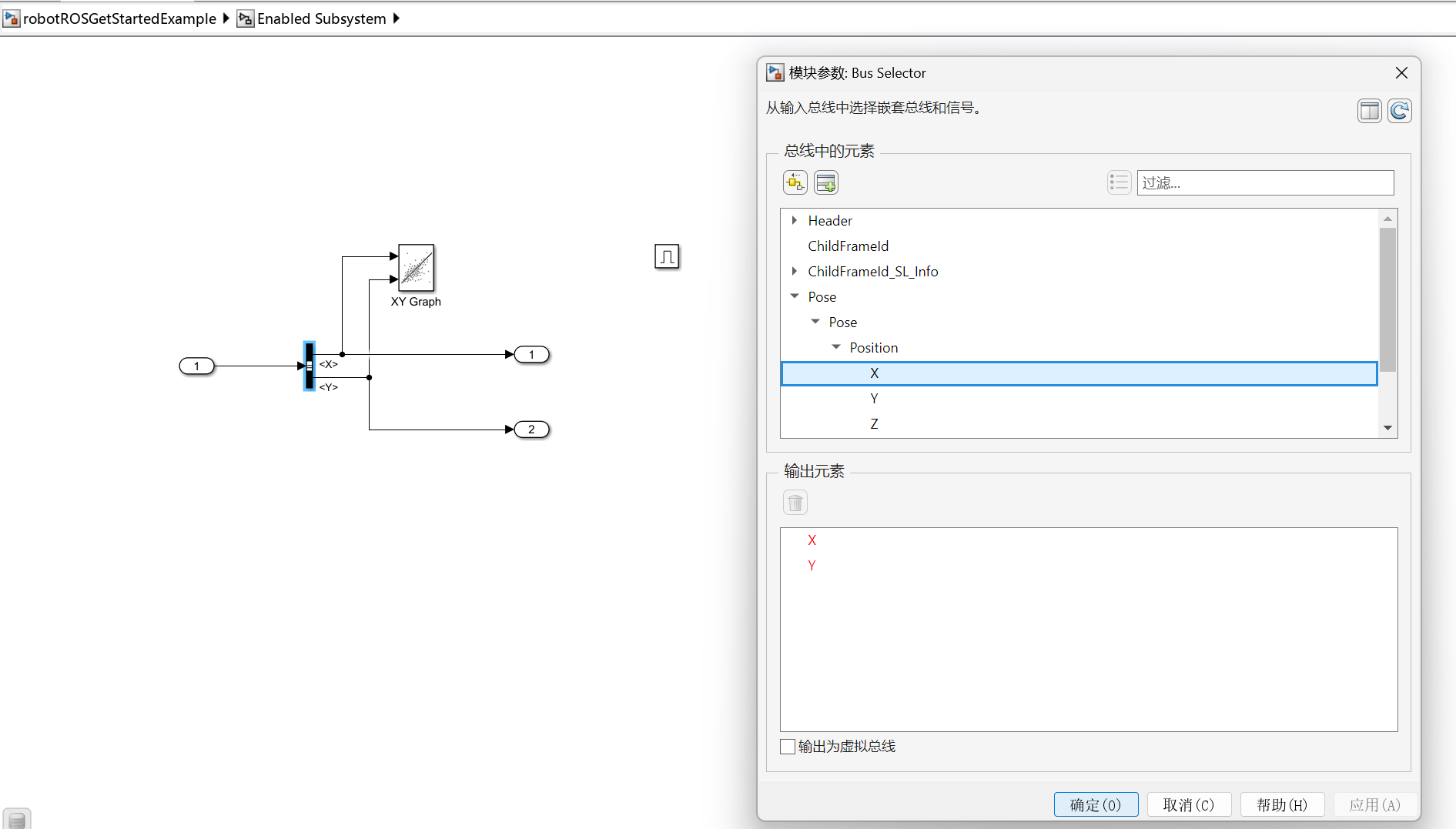Select the enable port pulse block
This screenshot has height=829, width=1456.
pos(667,256)
